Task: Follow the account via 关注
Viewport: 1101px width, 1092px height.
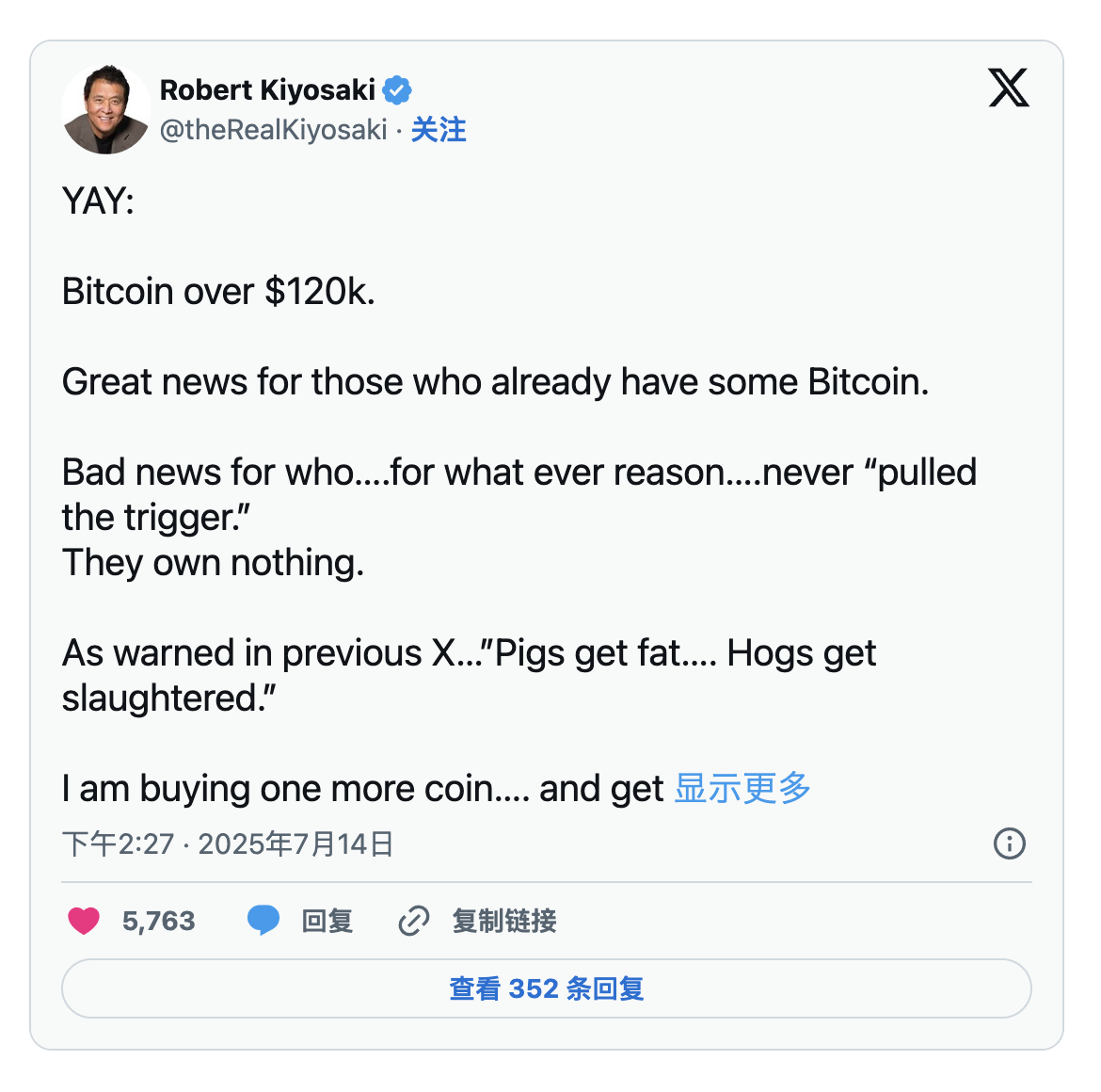Action: 439,130
